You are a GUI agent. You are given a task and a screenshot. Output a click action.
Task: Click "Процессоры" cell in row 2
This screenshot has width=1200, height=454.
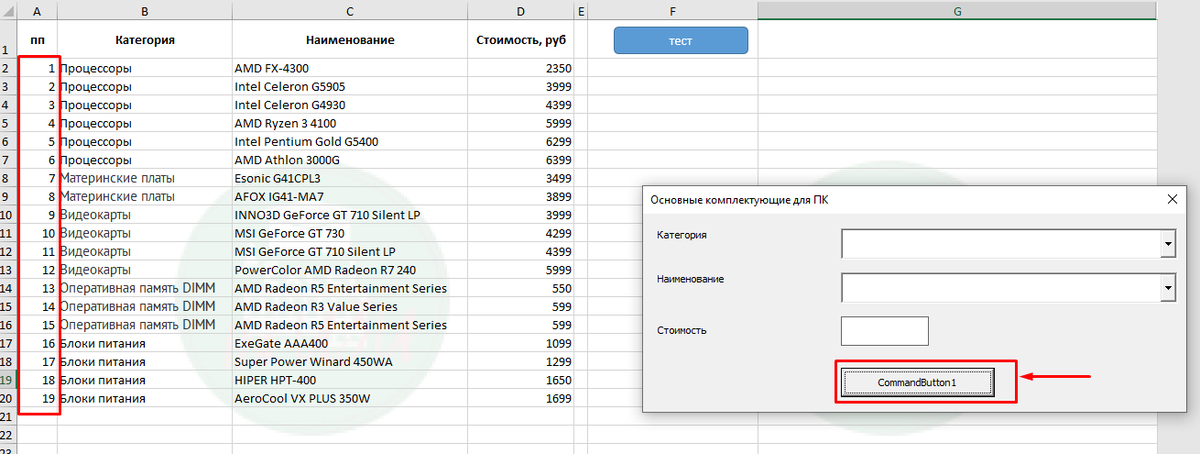pyautogui.click(x=145, y=69)
